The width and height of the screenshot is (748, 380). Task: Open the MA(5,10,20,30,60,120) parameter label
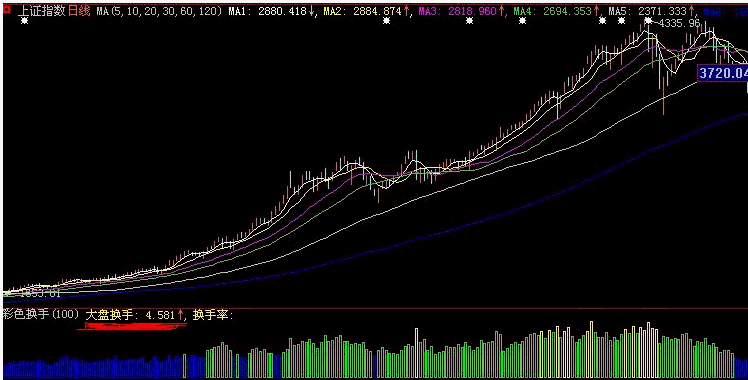pyautogui.click(x=160, y=11)
